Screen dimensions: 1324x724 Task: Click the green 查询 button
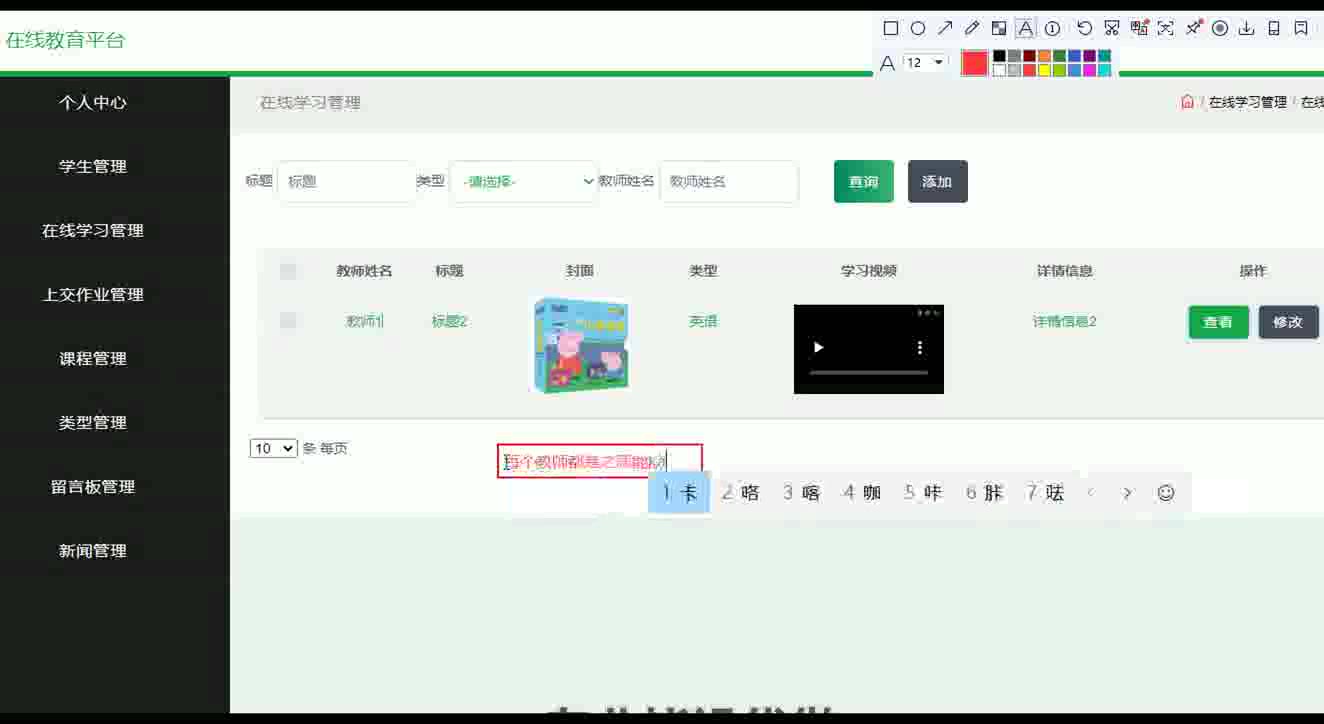(x=864, y=181)
